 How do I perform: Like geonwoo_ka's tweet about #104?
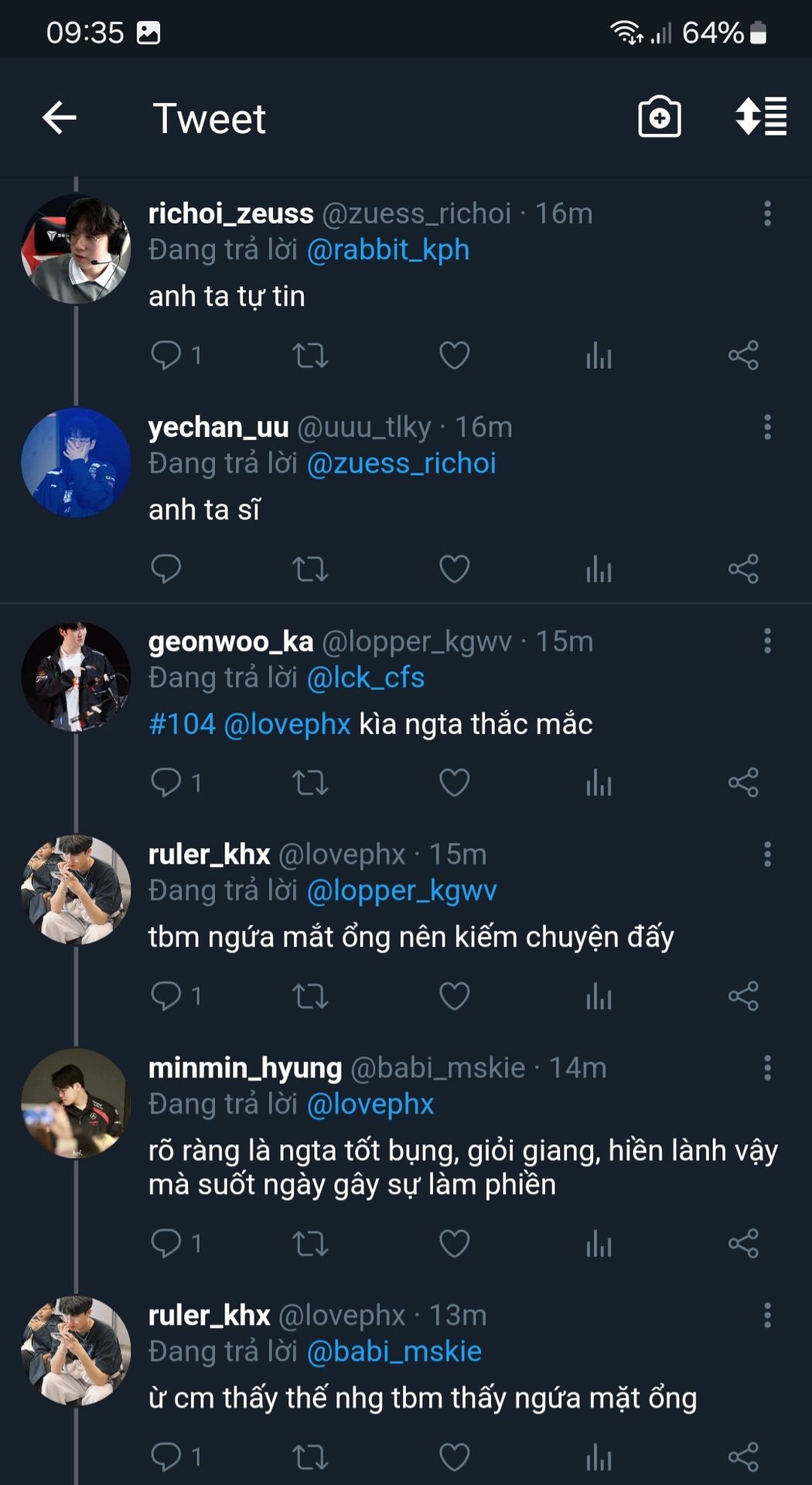pos(454,783)
